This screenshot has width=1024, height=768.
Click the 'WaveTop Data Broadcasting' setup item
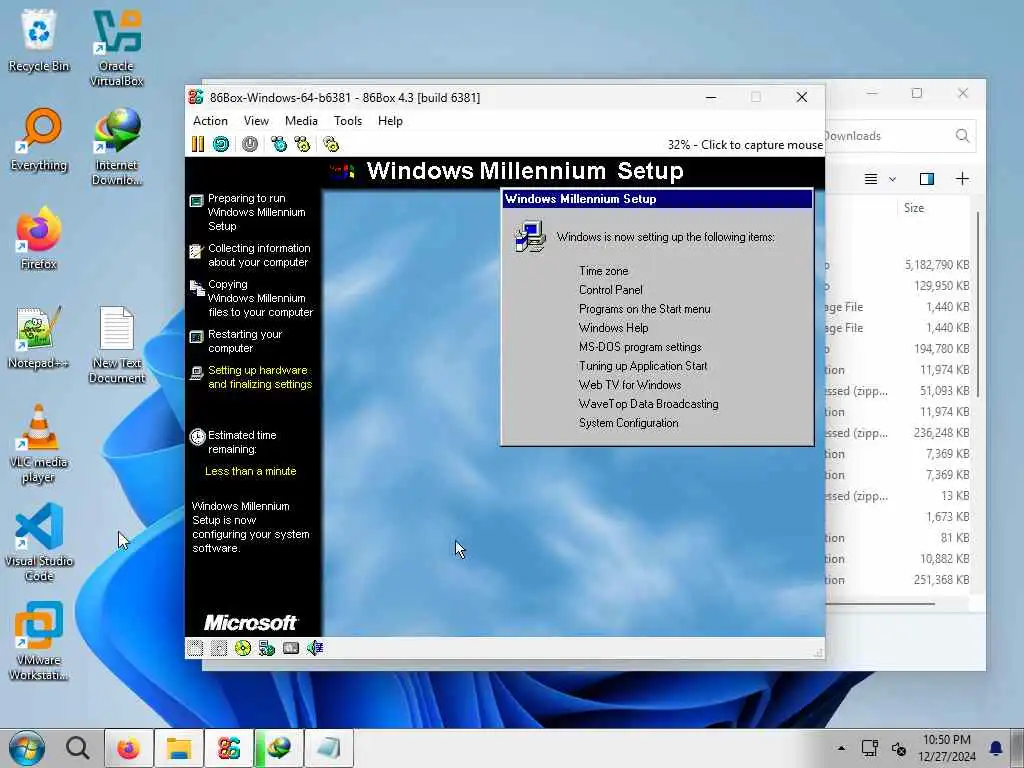point(648,404)
